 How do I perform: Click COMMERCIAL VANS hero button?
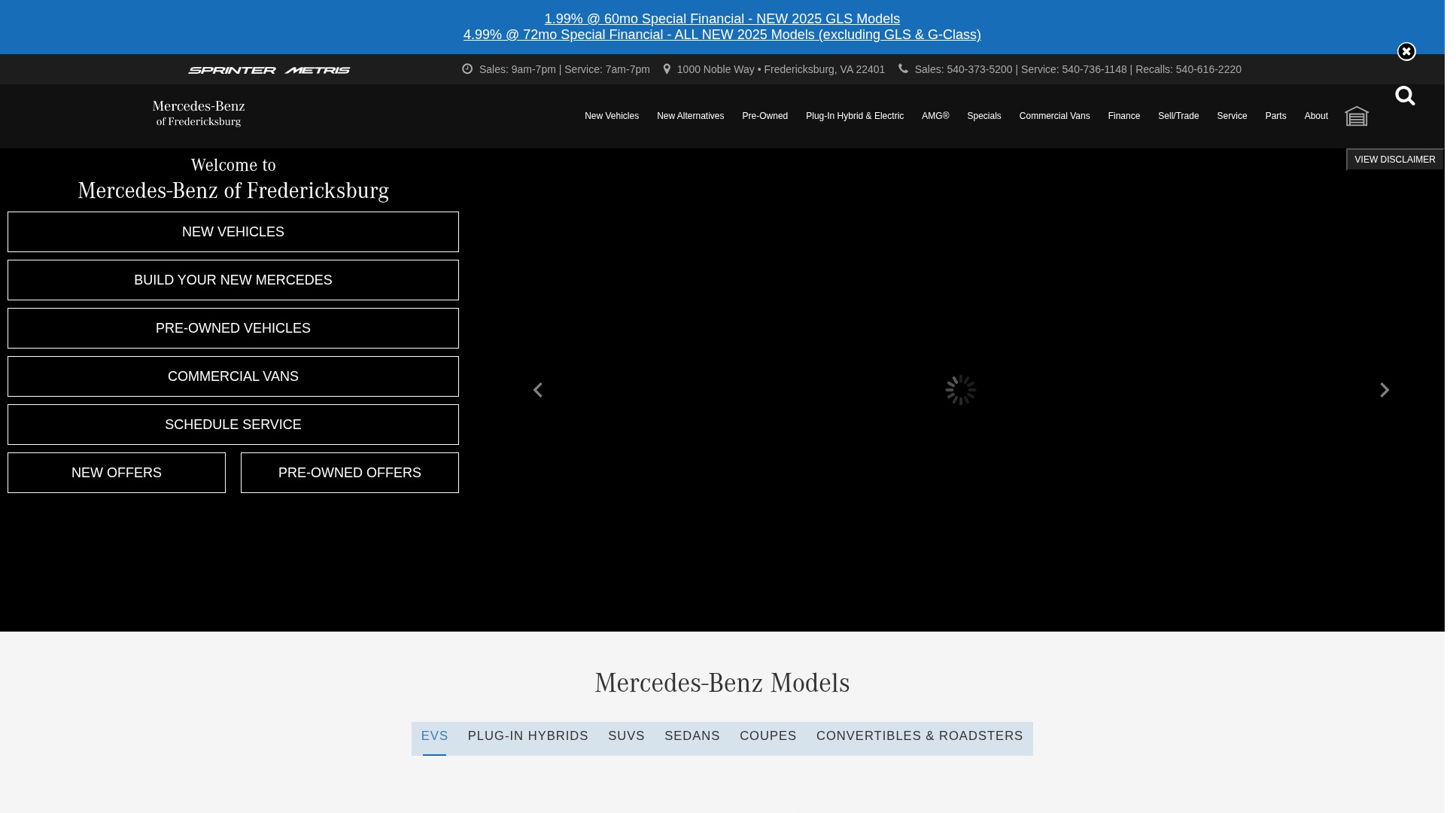(x=233, y=376)
